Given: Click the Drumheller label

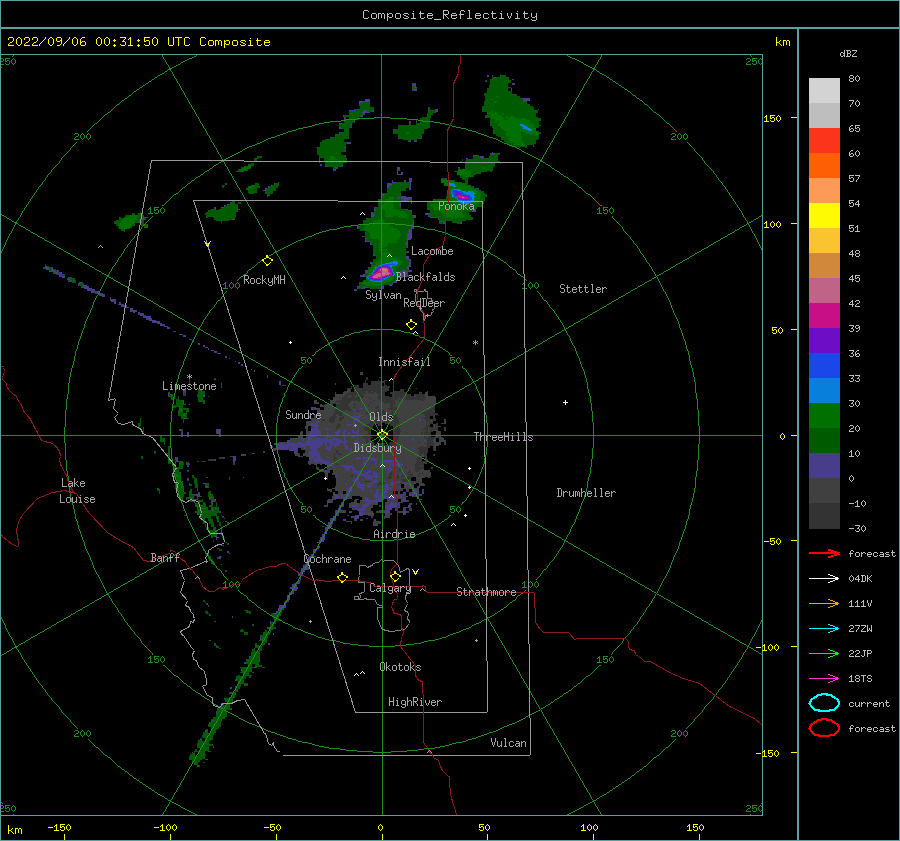Looking at the screenshot, I should (x=586, y=493).
